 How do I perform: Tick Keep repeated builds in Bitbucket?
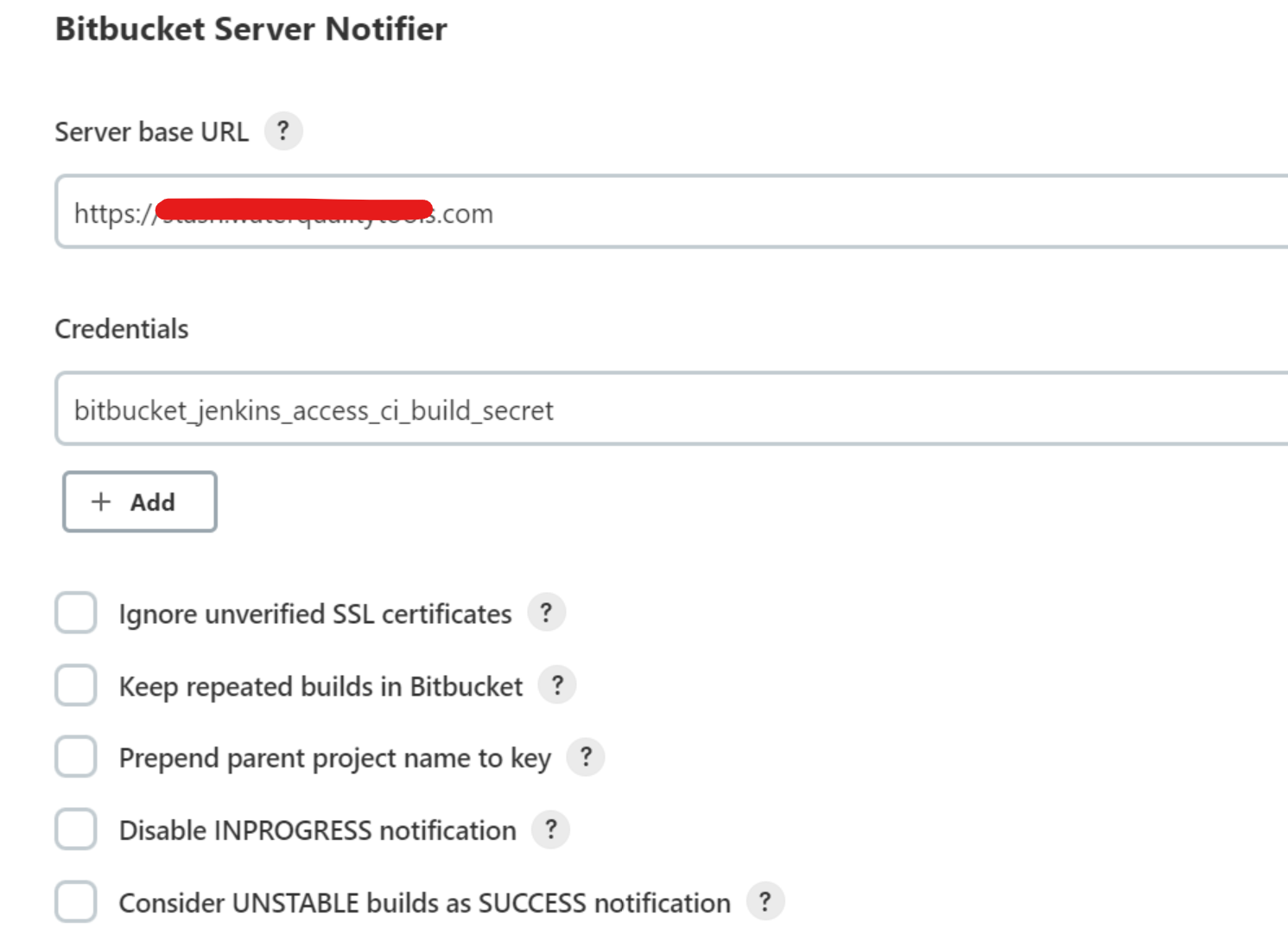point(76,685)
